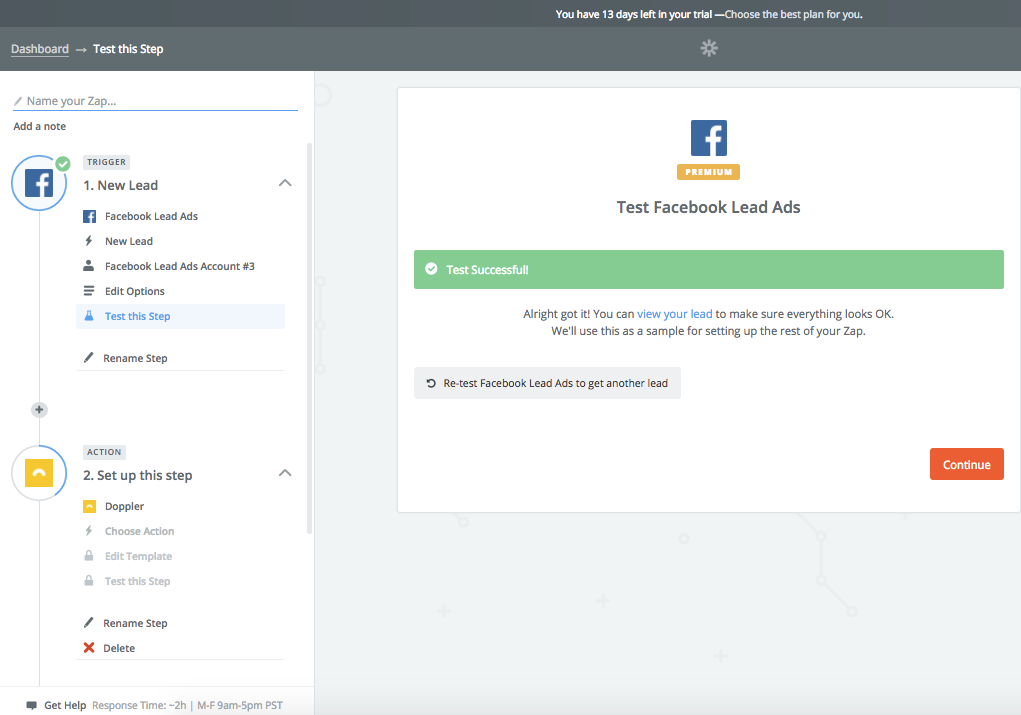Viewport: 1021px width, 715px height.
Task: Click the TRIGGER label
Action: click(106, 162)
